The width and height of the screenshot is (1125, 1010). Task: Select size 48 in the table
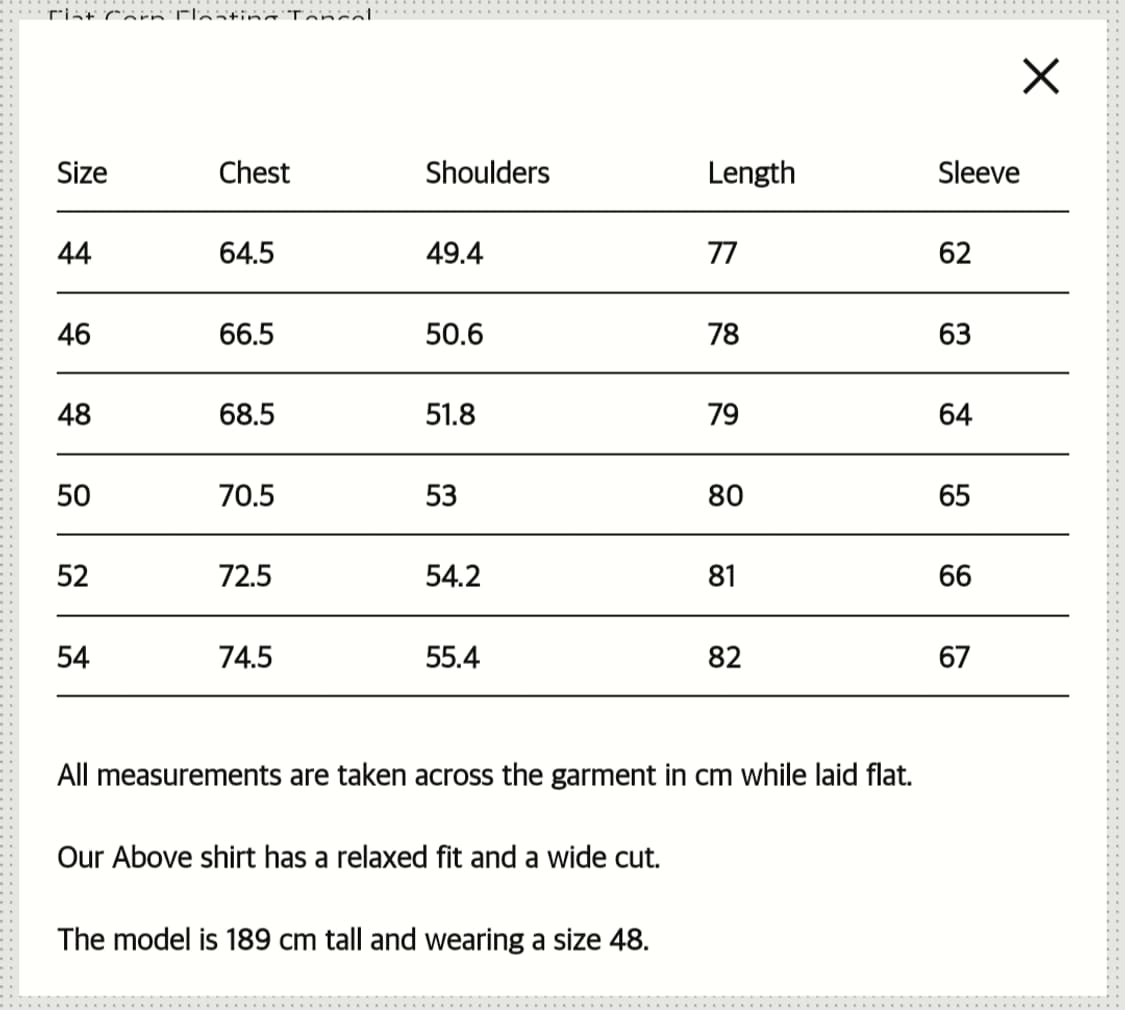click(74, 415)
